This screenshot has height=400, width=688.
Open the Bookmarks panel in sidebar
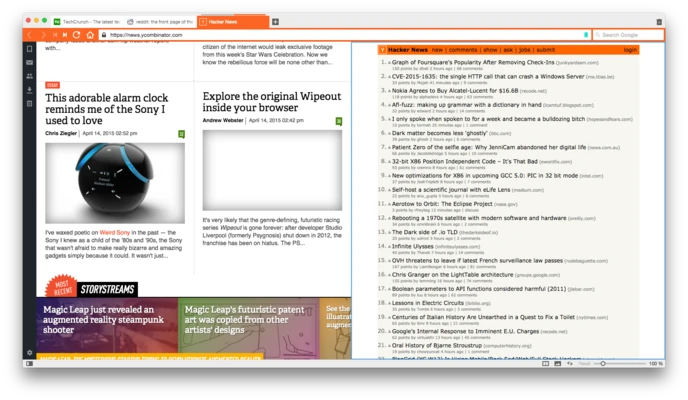click(29, 49)
